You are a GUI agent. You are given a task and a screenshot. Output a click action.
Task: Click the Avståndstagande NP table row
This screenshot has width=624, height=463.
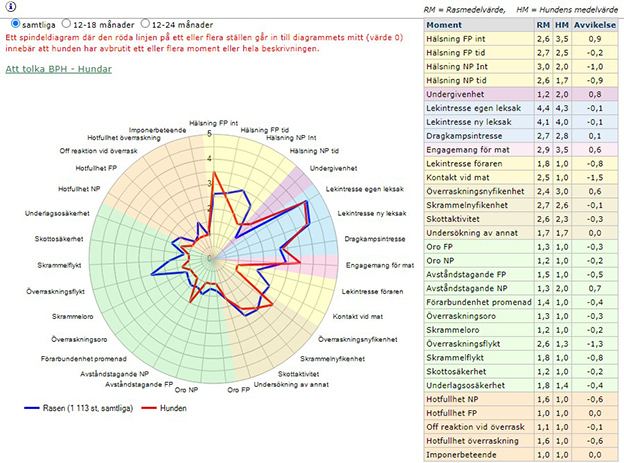click(521, 289)
